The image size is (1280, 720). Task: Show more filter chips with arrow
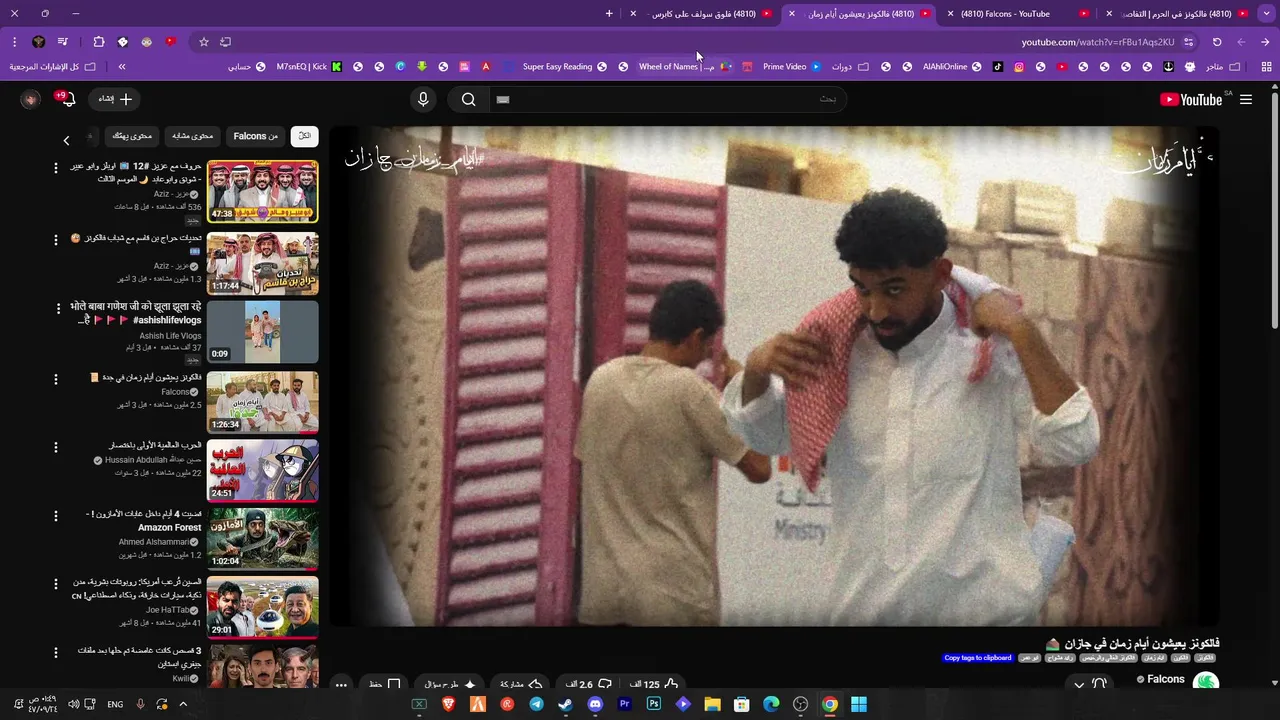point(67,140)
